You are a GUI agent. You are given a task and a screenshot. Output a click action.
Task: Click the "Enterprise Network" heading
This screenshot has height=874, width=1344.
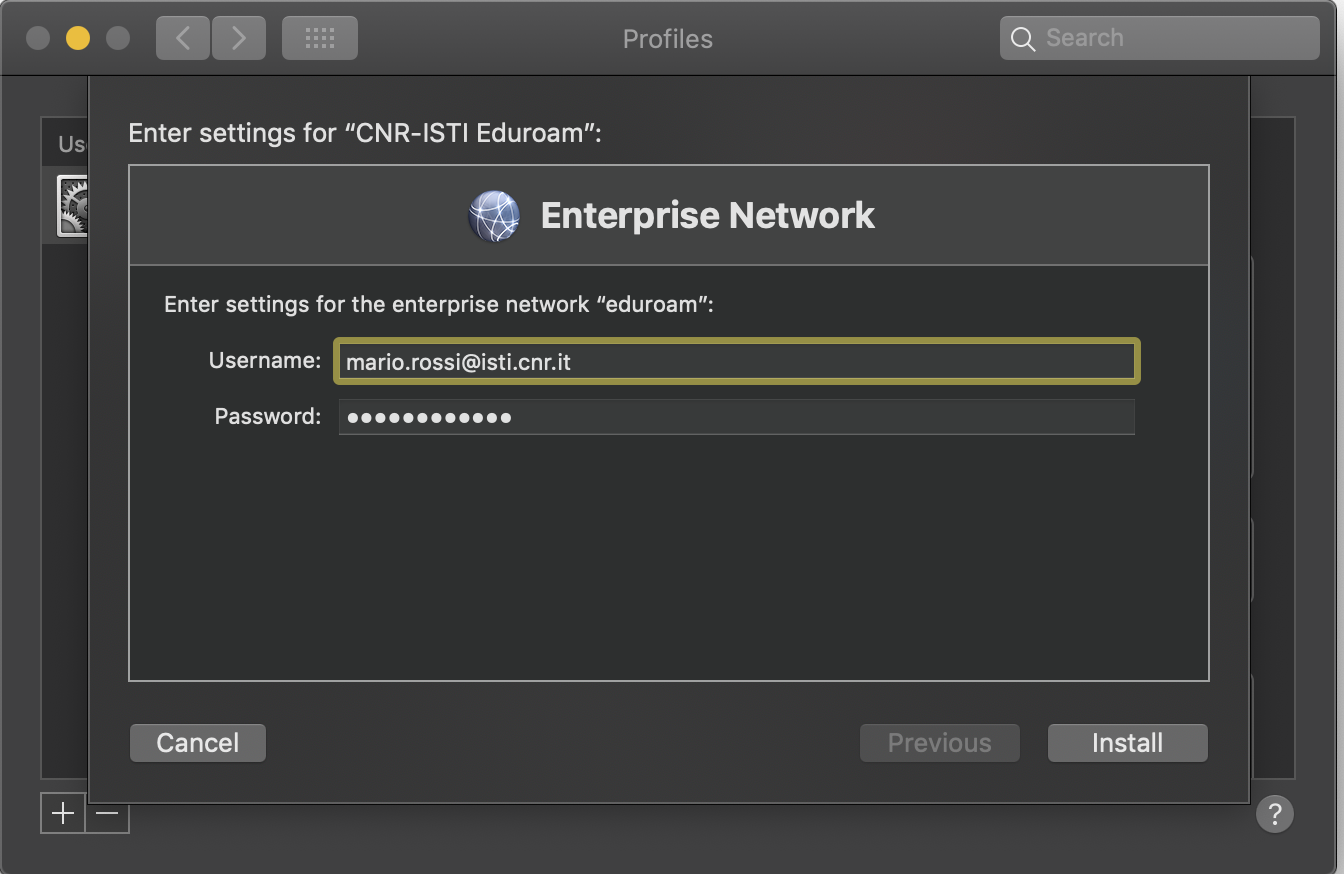708,215
